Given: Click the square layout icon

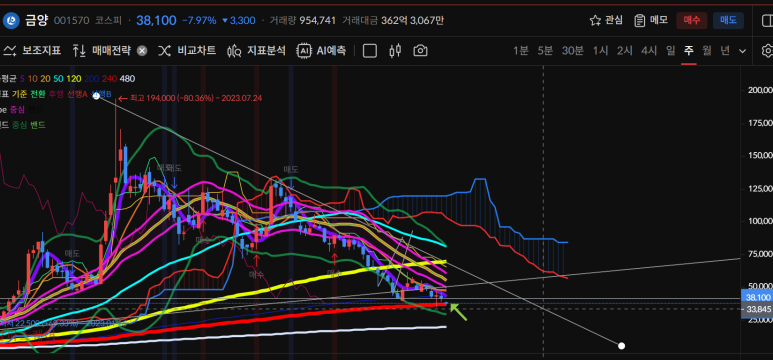Looking at the screenshot, I should tap(370, 51).
